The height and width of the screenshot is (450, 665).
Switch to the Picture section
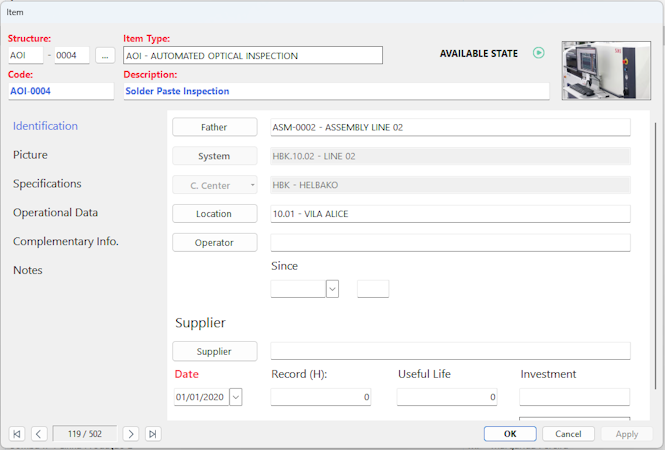30,155
